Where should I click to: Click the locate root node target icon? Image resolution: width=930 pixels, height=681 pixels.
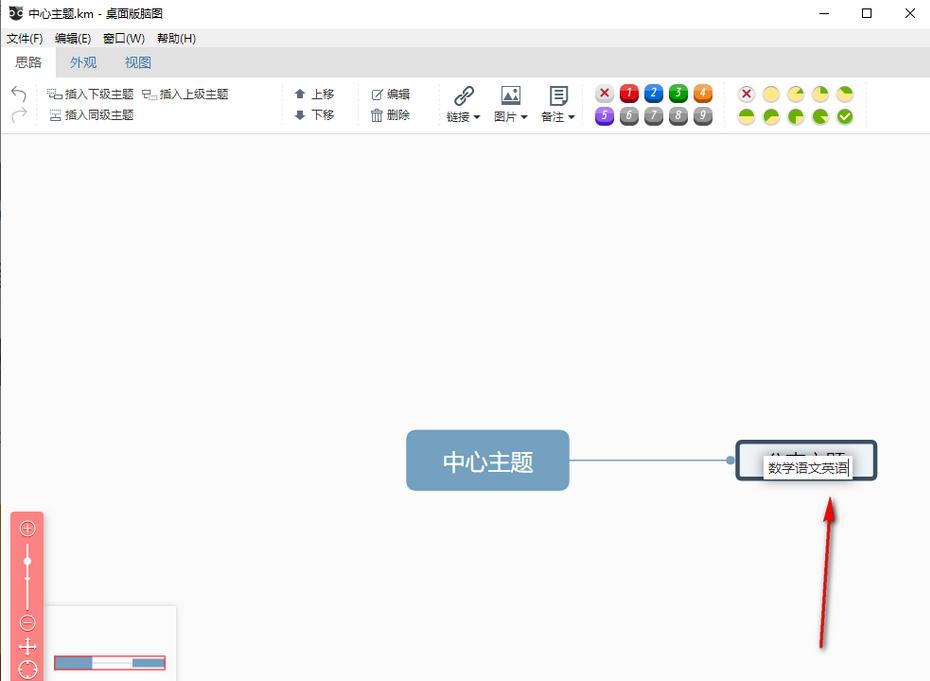tap(28, 669)
